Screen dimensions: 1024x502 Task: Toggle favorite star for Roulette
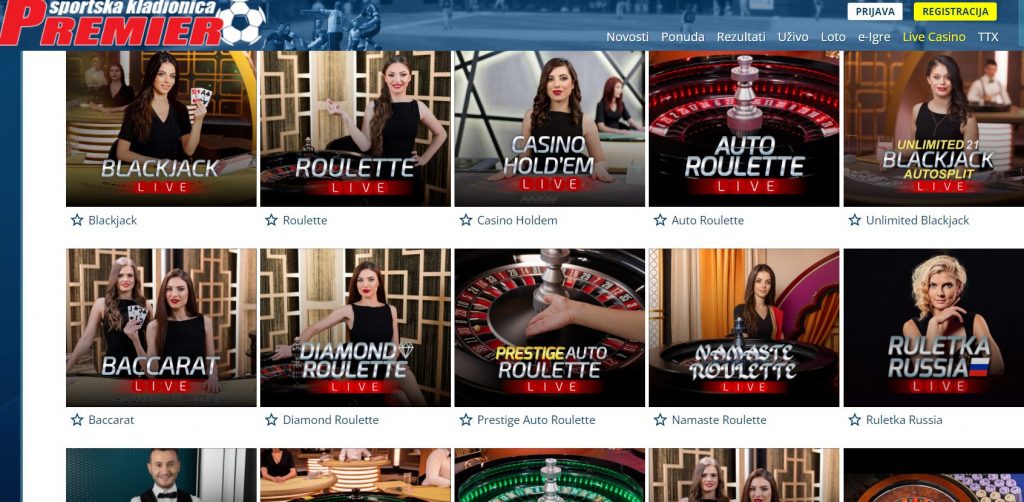point(272,220)
